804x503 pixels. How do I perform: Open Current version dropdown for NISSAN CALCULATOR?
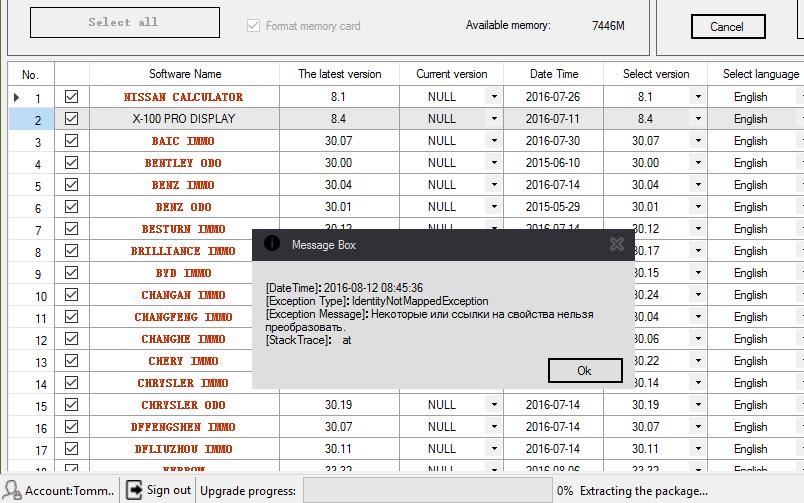pyautogui.click(x=494, y=96)
